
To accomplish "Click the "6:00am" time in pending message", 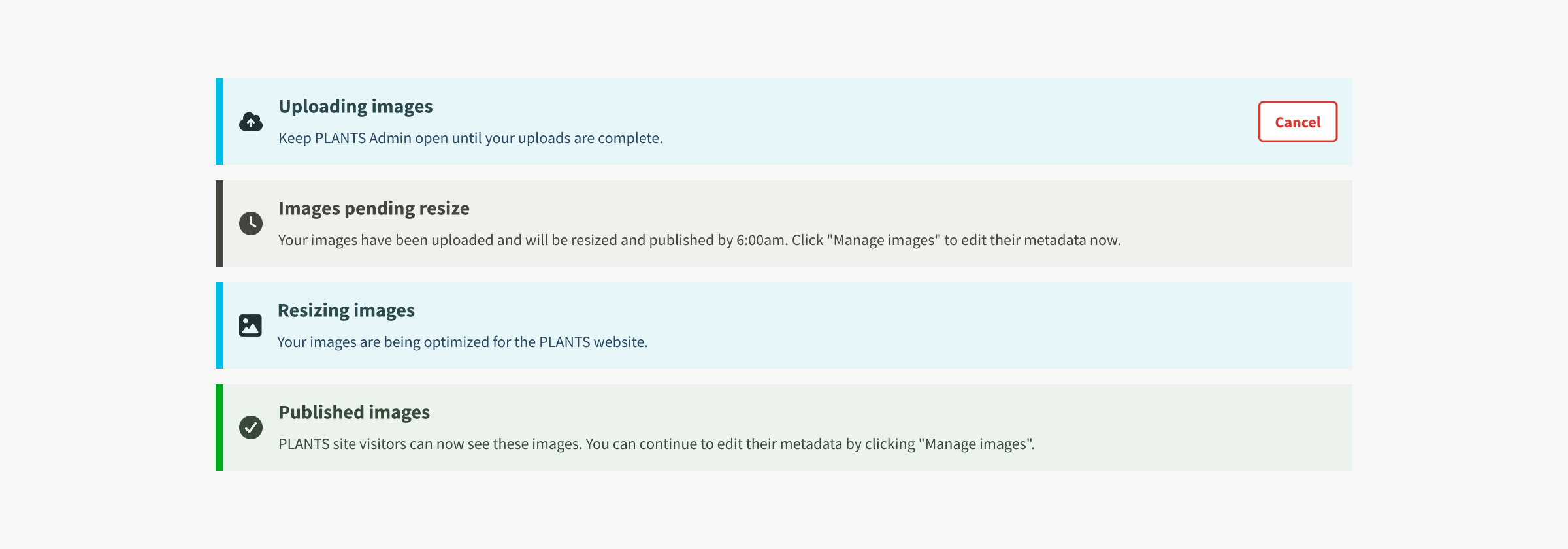I will 760,241.
